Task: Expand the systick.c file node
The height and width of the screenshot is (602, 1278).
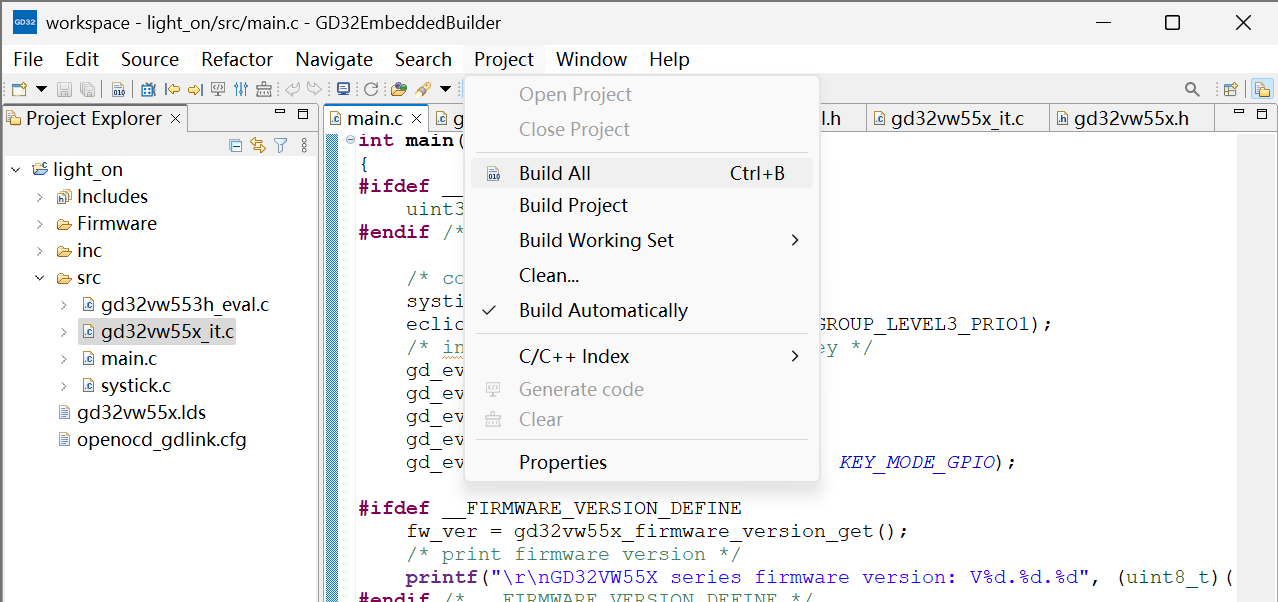Action: point(64,386)
